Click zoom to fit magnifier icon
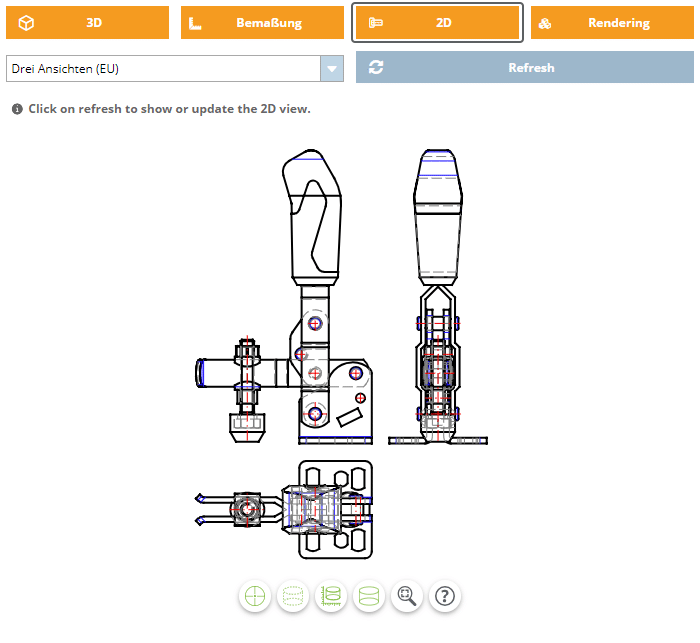 click(407, 596)
